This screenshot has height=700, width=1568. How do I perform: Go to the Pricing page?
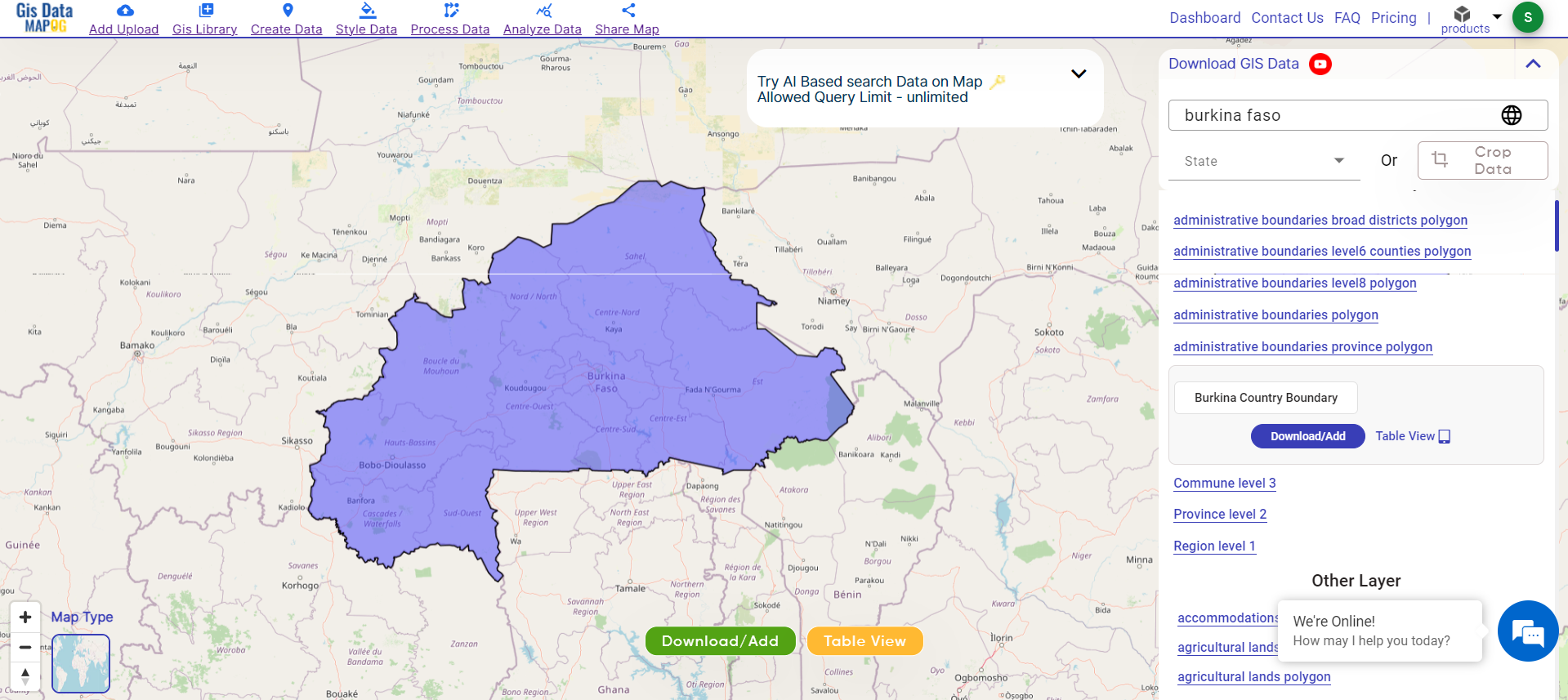point(1393,18)
